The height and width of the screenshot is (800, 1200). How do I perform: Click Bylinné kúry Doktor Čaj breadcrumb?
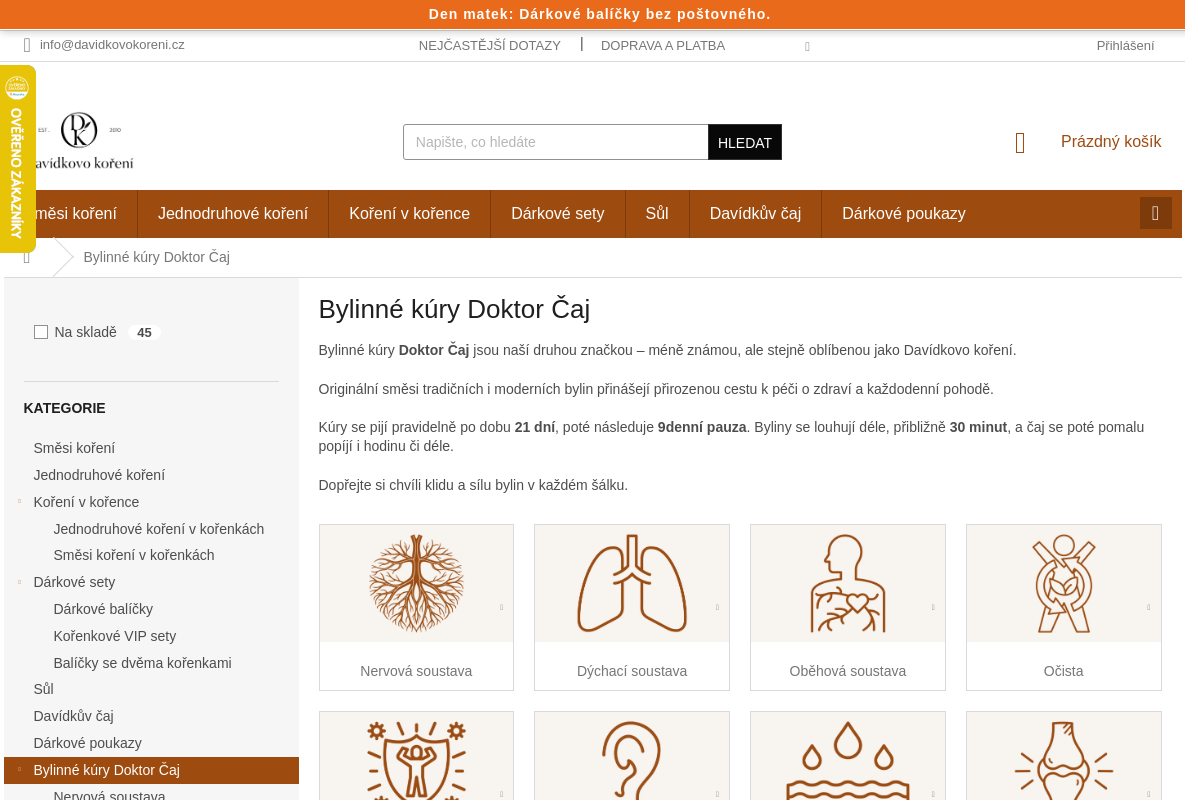(x=157, y=257)
